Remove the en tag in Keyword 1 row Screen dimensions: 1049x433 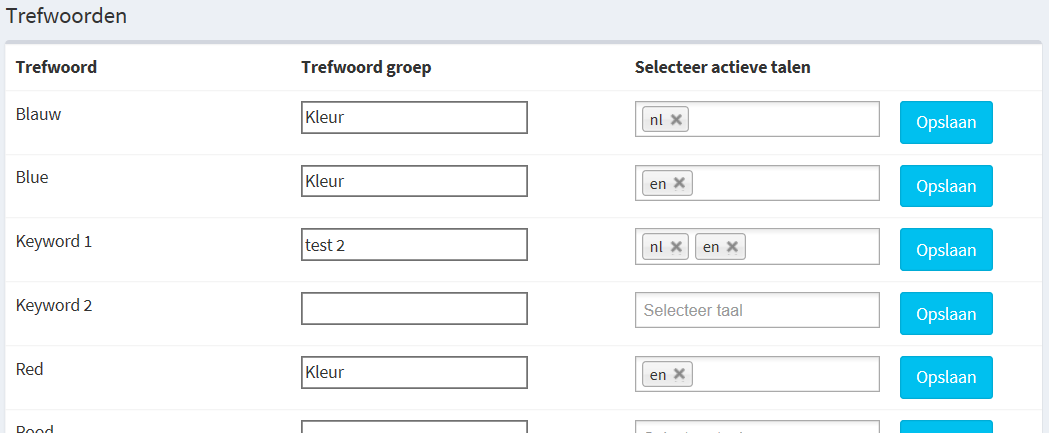(733, 247)
